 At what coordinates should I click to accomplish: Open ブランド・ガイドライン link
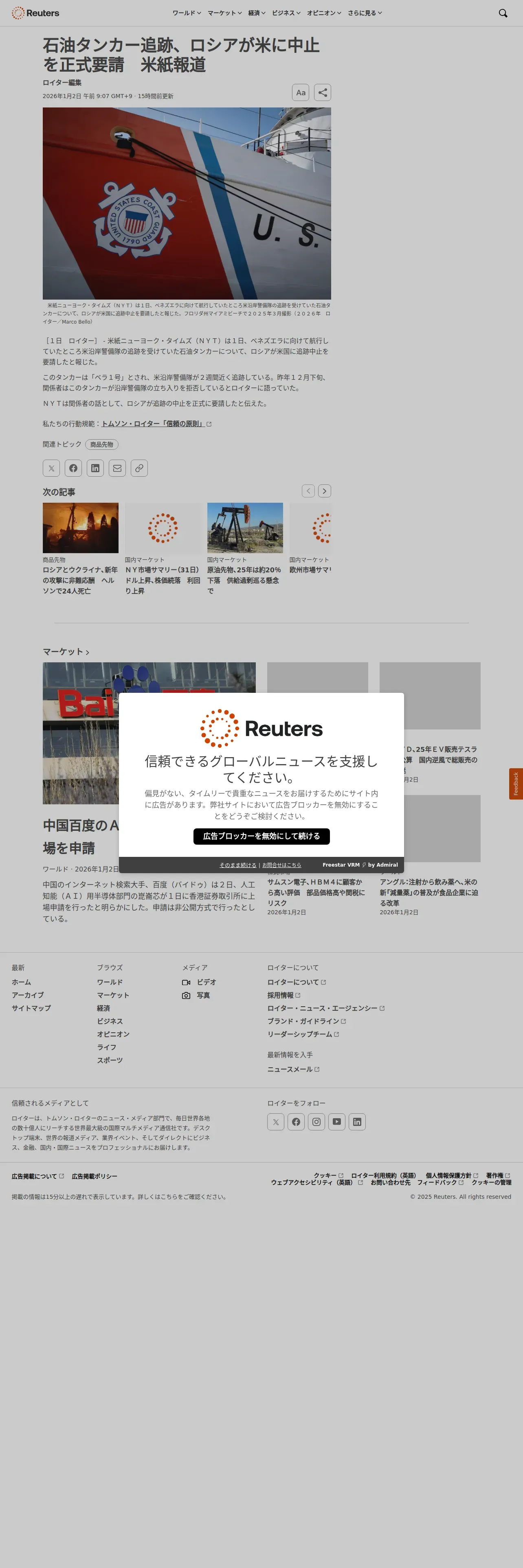coord(306,1021)
